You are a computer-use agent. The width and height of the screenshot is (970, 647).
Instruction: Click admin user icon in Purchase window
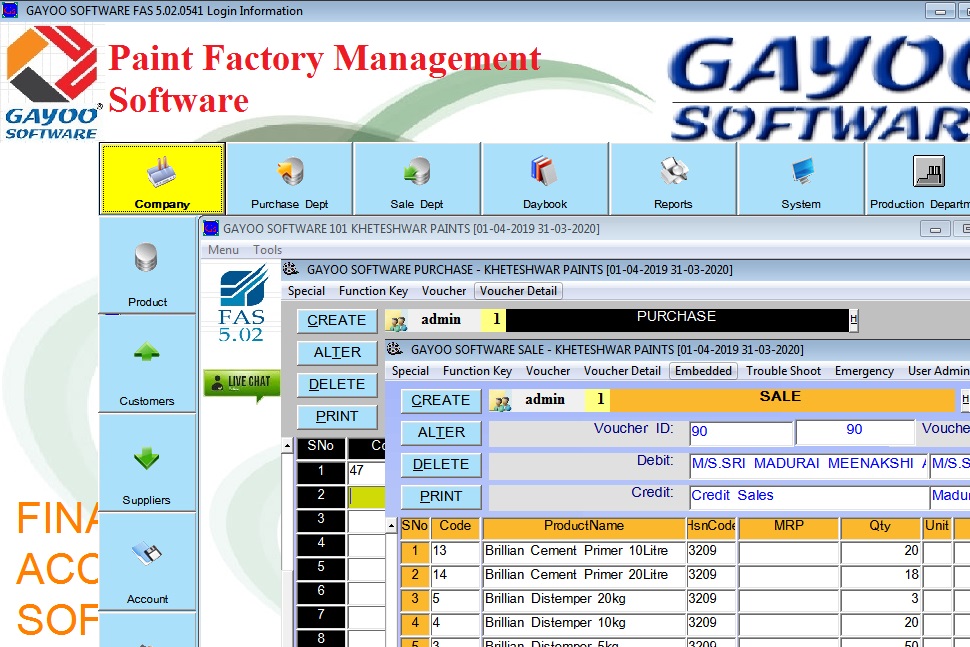pos(398,321)
